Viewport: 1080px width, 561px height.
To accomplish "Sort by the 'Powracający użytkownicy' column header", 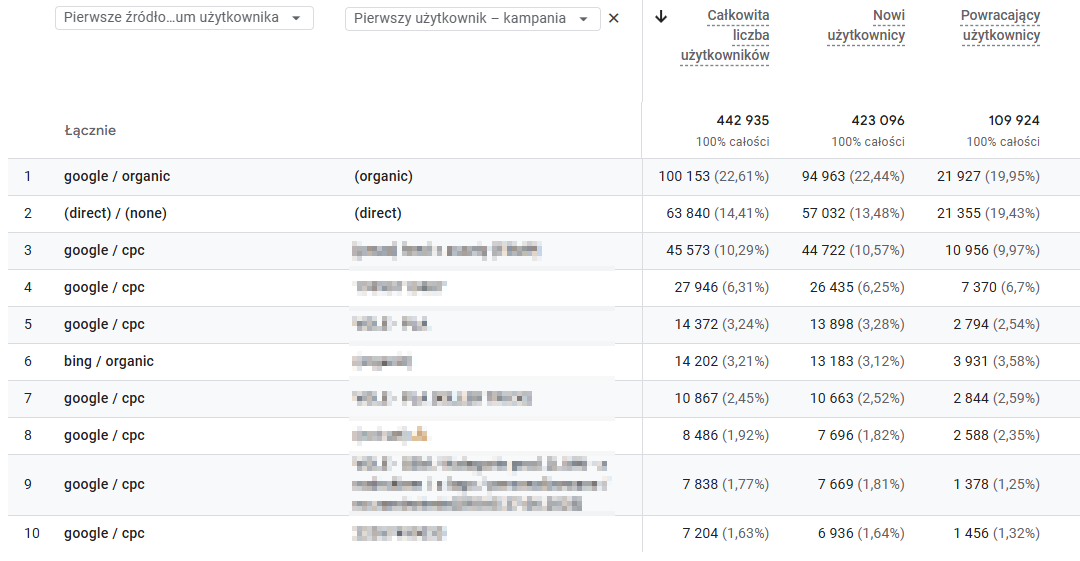I will (x=1001, y=26).
